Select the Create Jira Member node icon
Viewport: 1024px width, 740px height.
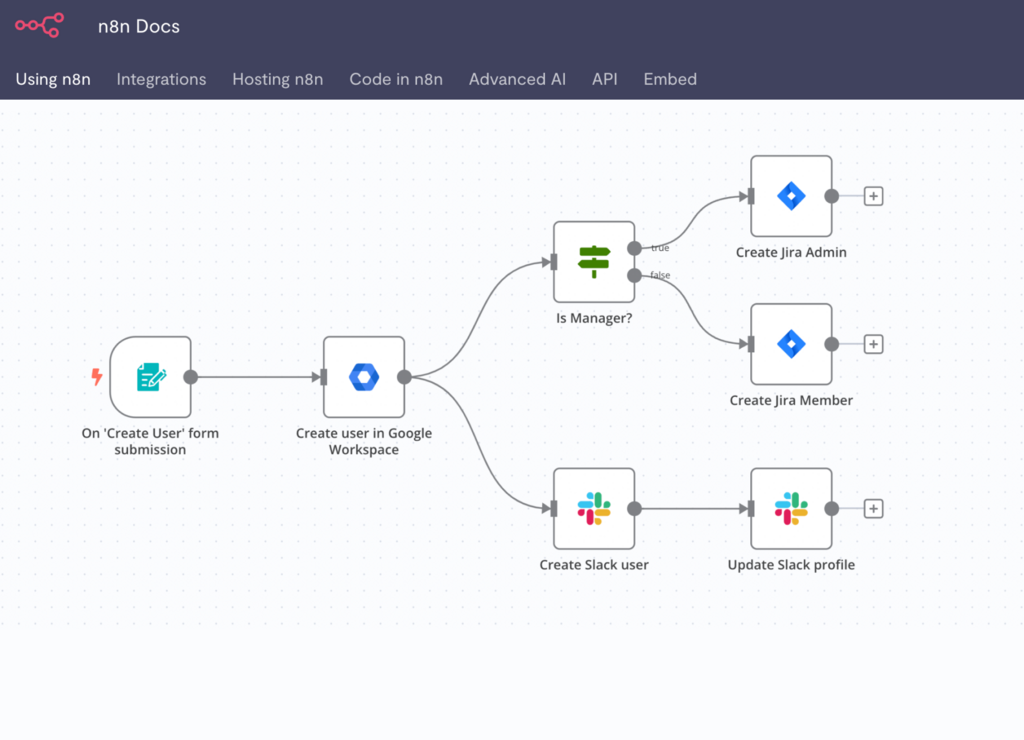(x=791, y=344)
